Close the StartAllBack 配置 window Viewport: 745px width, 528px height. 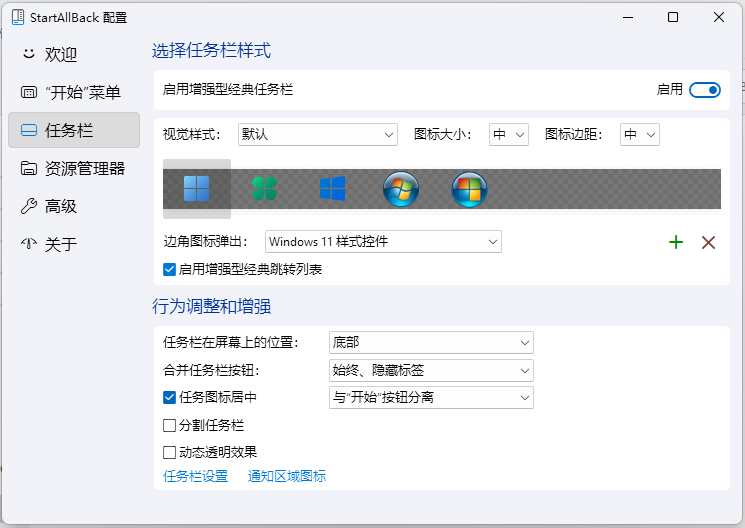click(x=719, y=18)
